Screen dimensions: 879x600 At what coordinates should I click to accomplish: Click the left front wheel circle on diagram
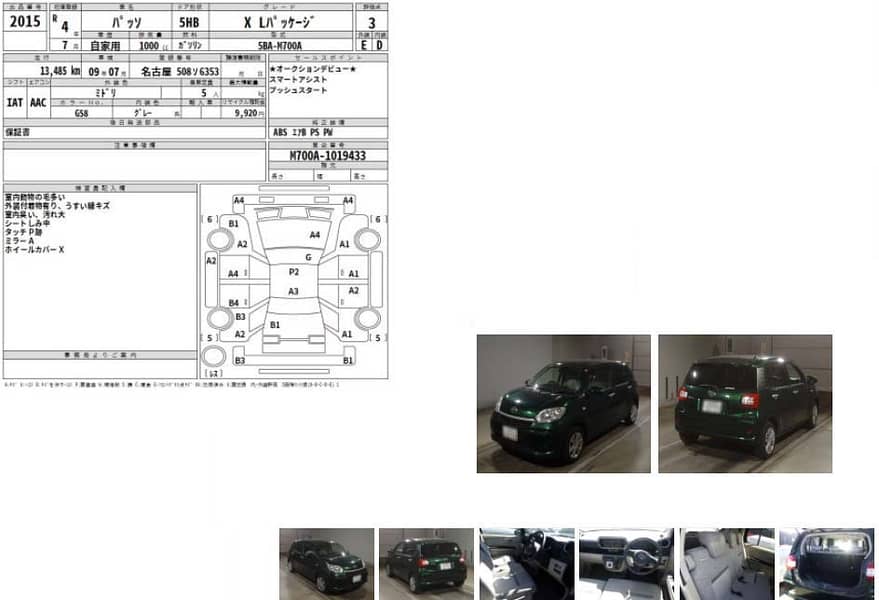tap(220, 239)
